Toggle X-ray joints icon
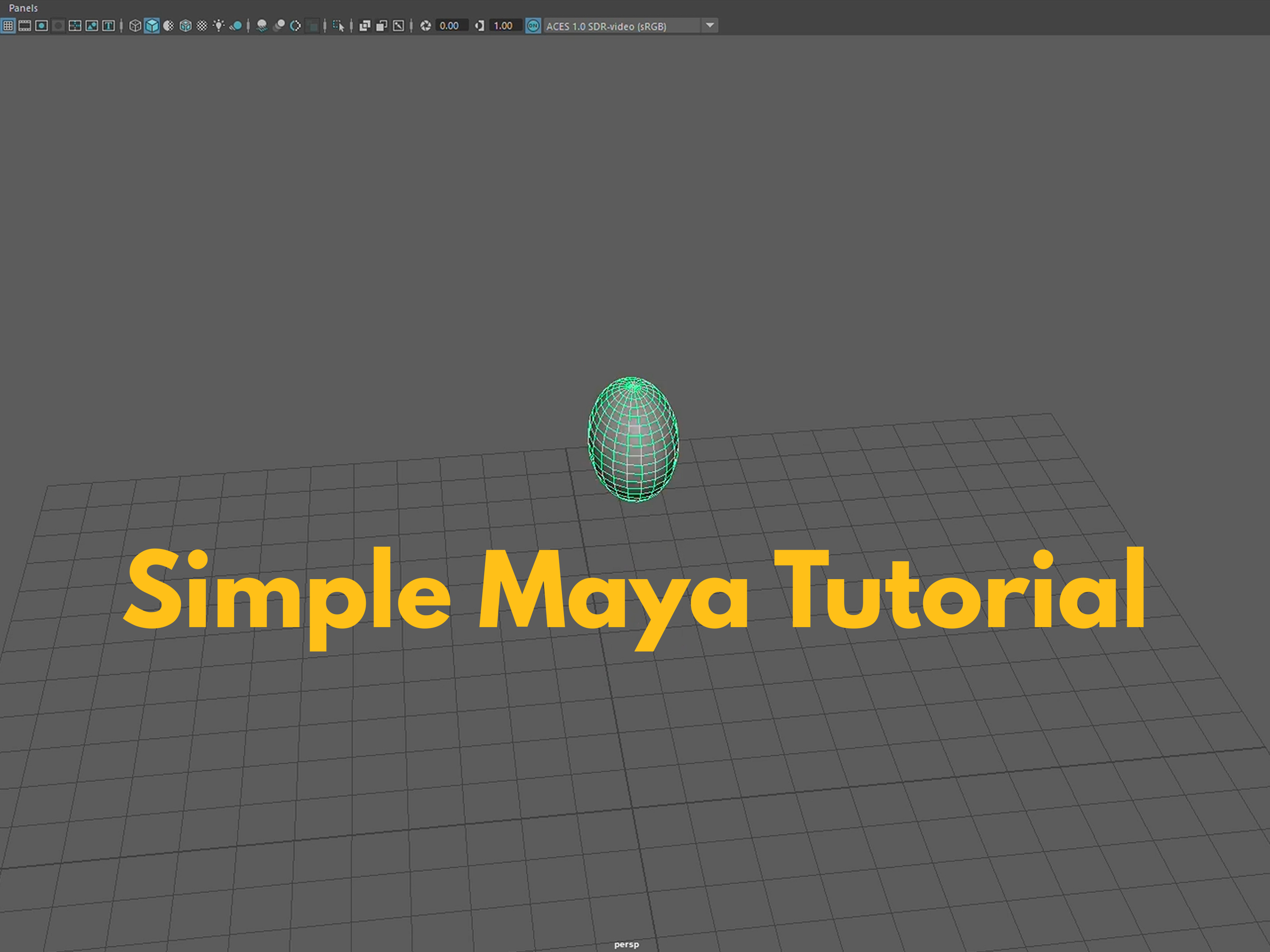The image size is (1270, 952). [398, 26]
